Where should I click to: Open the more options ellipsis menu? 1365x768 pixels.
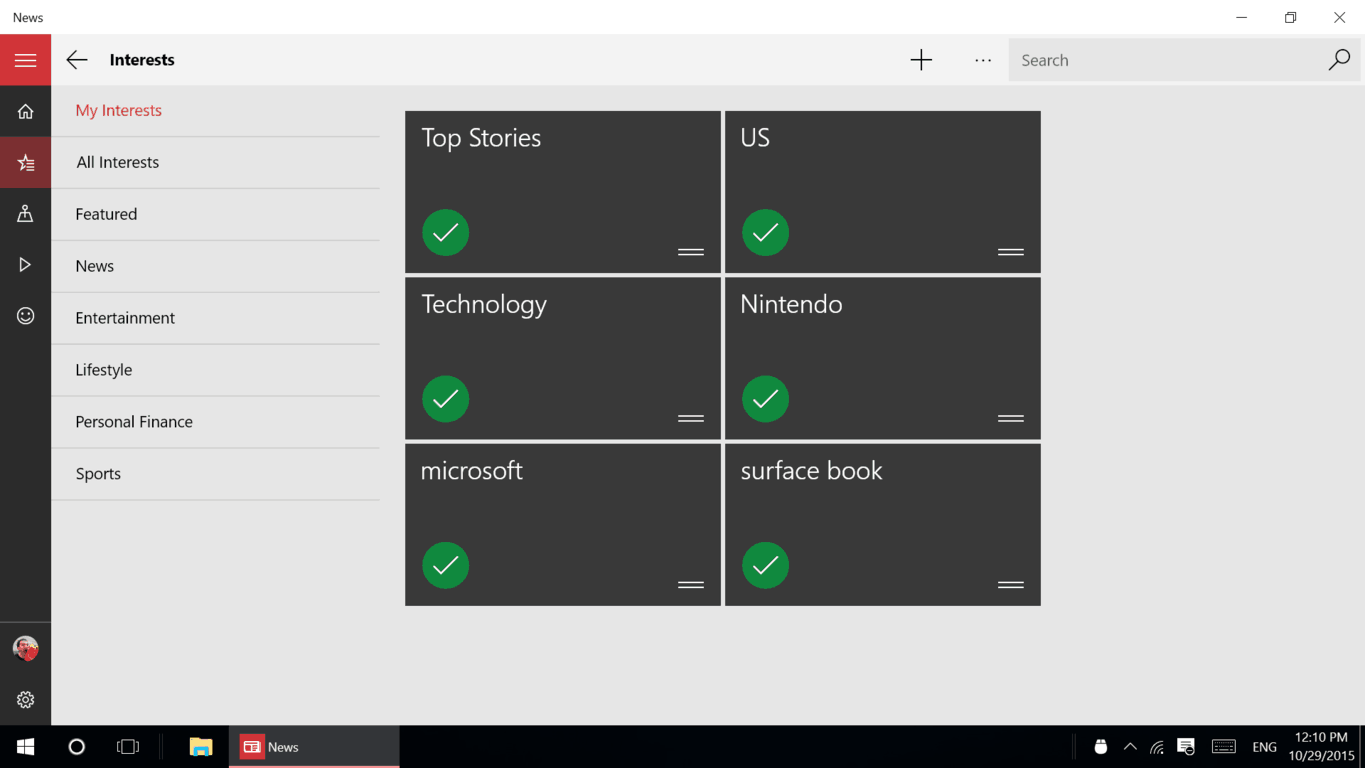point(983,60)
